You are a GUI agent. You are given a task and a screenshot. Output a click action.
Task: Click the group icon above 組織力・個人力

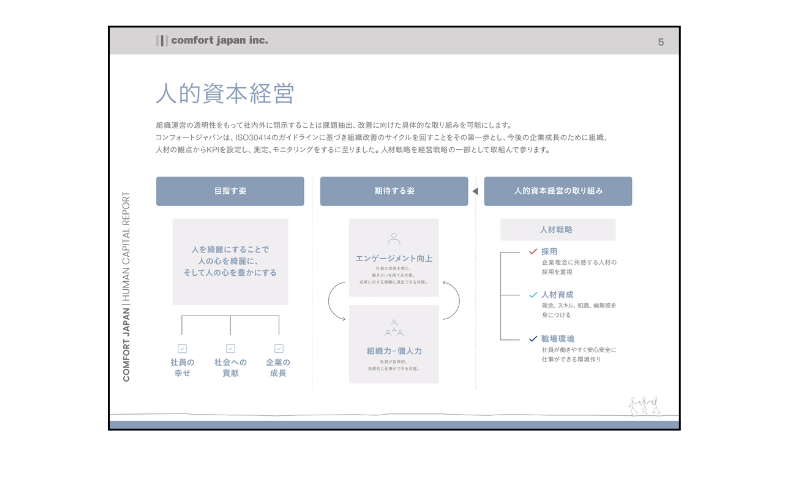tap(394, 328)
